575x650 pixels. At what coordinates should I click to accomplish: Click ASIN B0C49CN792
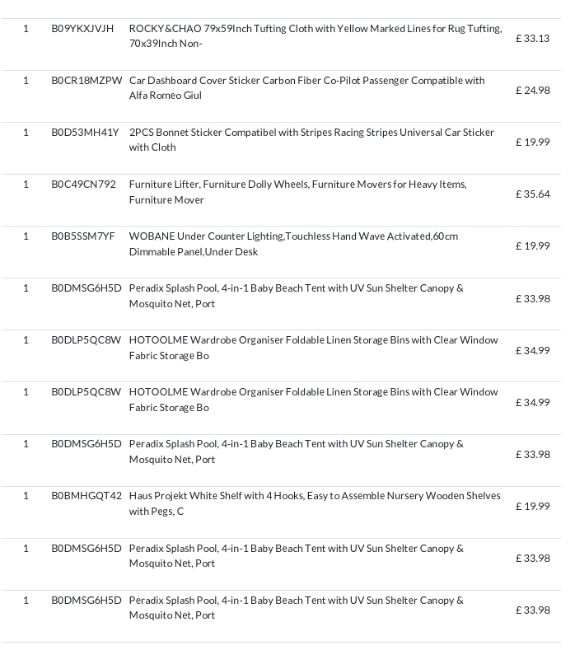(83, 184)
